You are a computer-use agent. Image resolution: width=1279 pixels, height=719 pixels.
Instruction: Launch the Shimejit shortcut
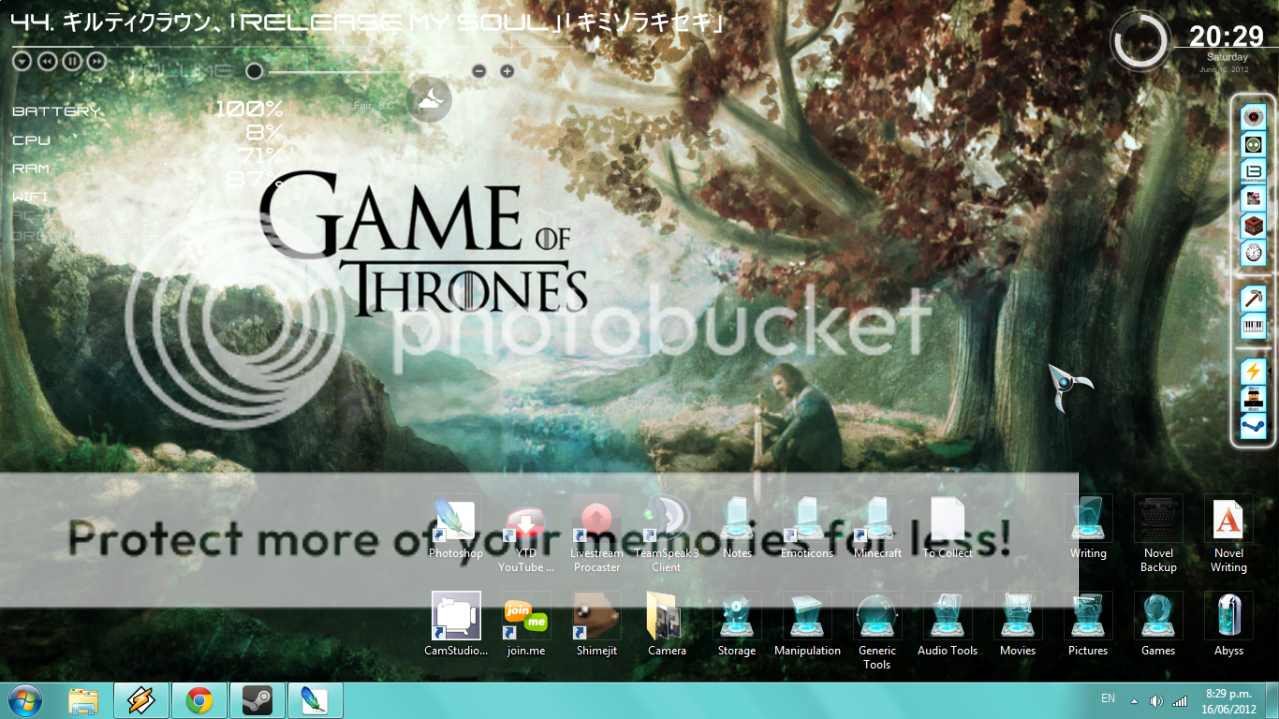597,624
